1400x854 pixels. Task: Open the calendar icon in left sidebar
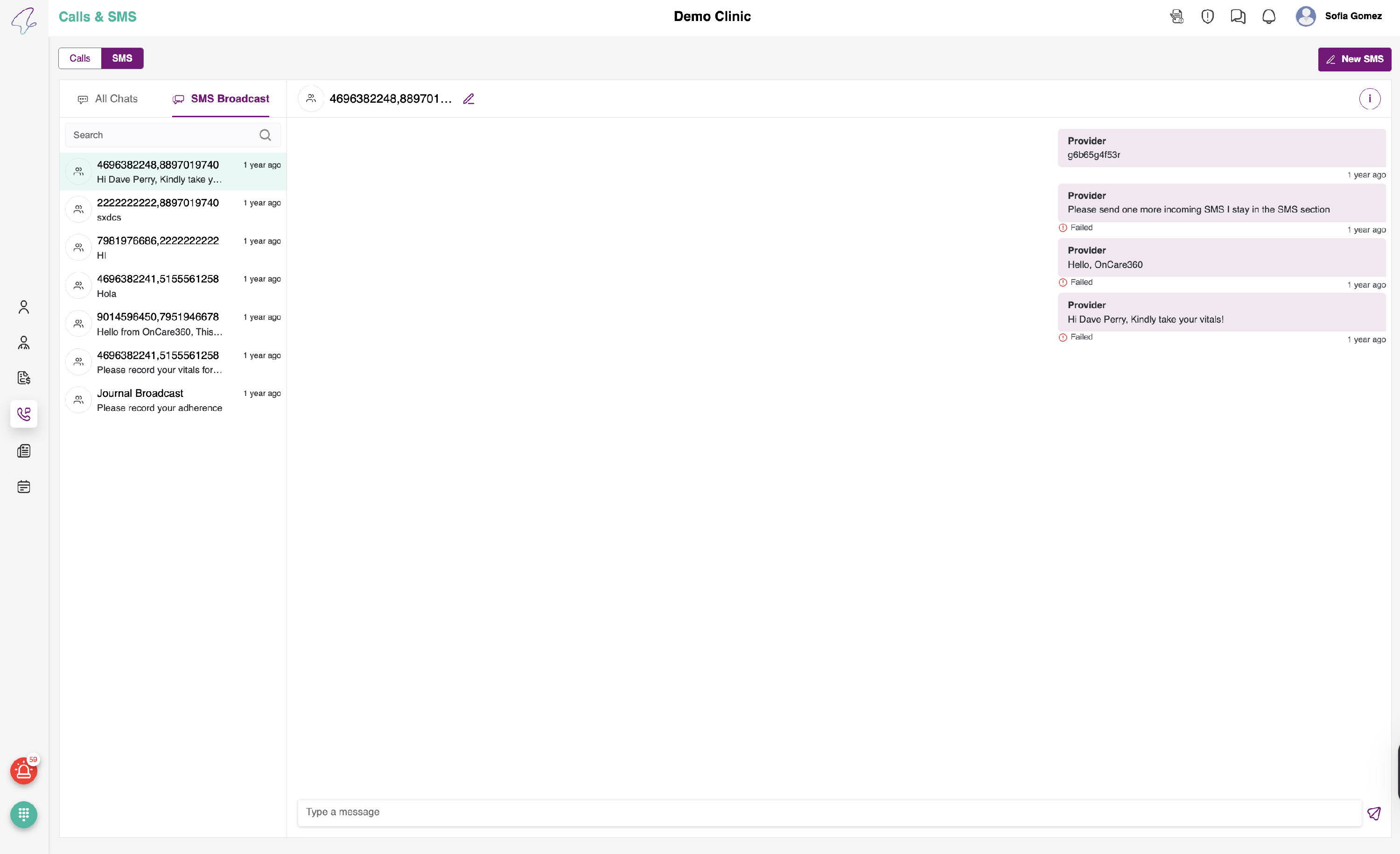pyautogui.click(x=23, y=487)
